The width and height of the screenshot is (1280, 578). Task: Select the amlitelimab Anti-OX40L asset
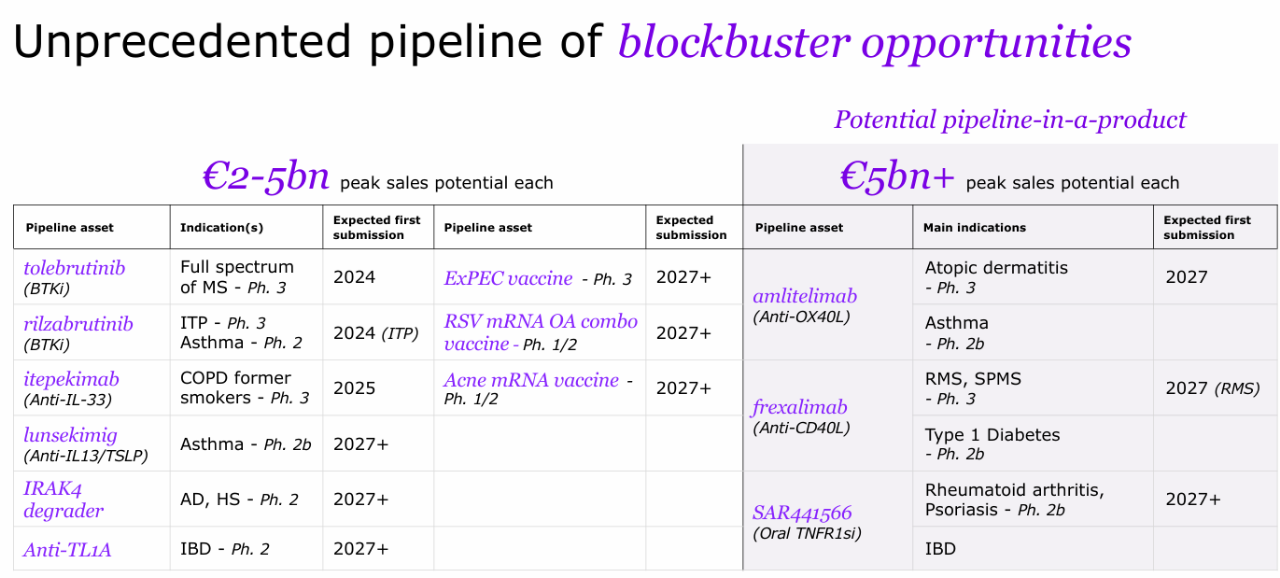click(x=804, y=305)
